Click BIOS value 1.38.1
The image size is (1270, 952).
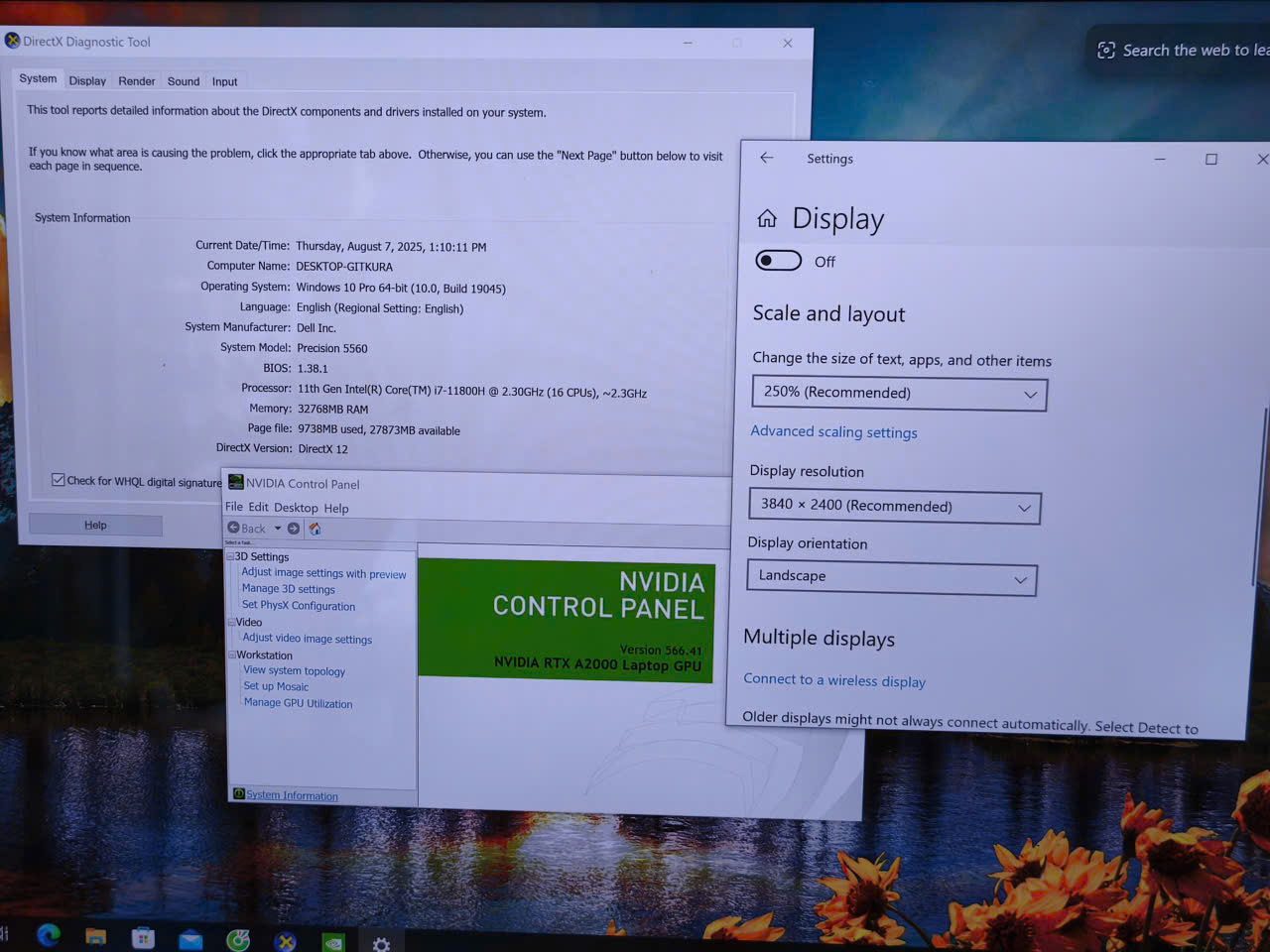(x=313, y=368)
